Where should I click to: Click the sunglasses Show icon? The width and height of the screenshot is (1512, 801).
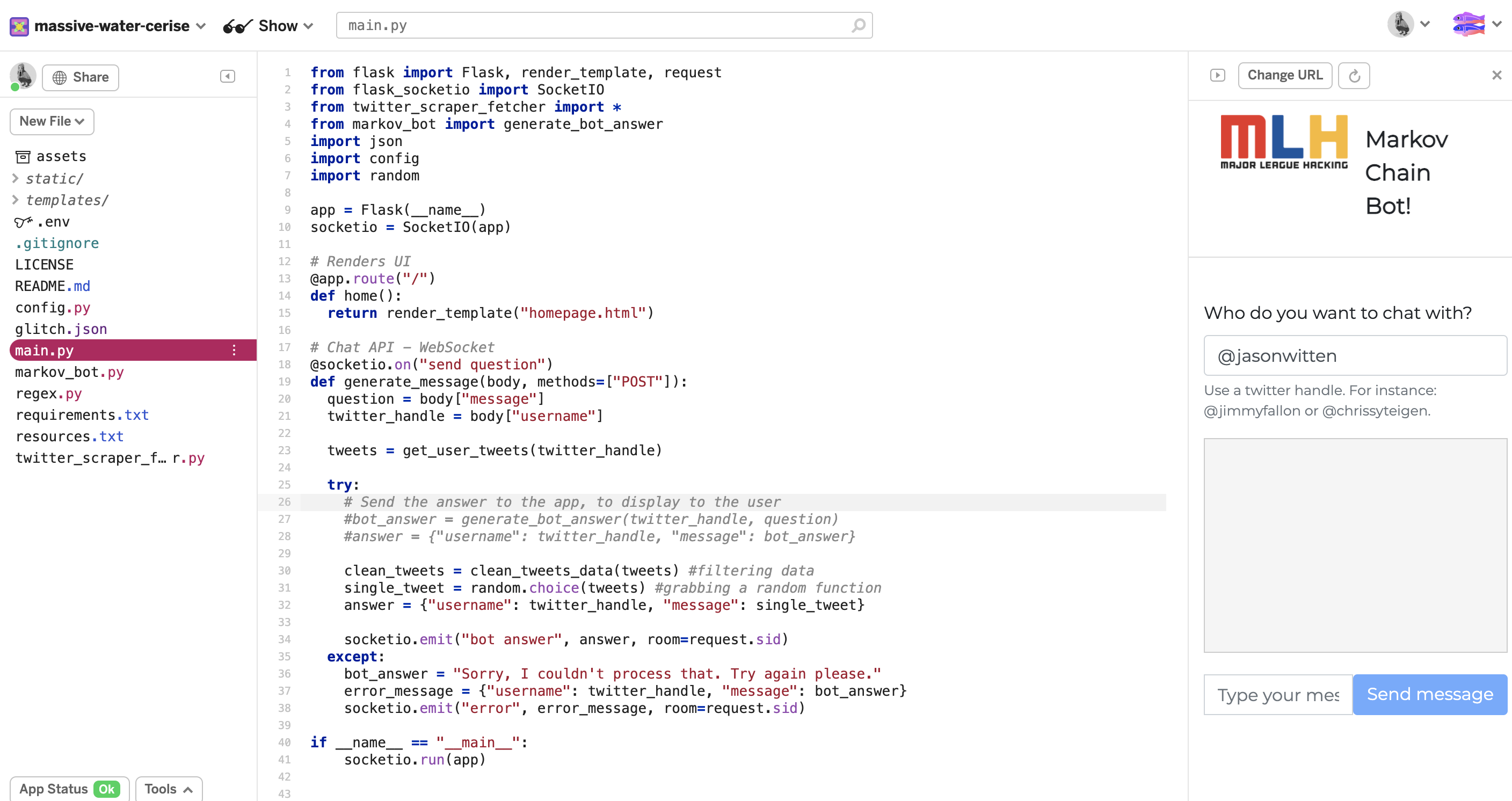(x=237, y=26)
